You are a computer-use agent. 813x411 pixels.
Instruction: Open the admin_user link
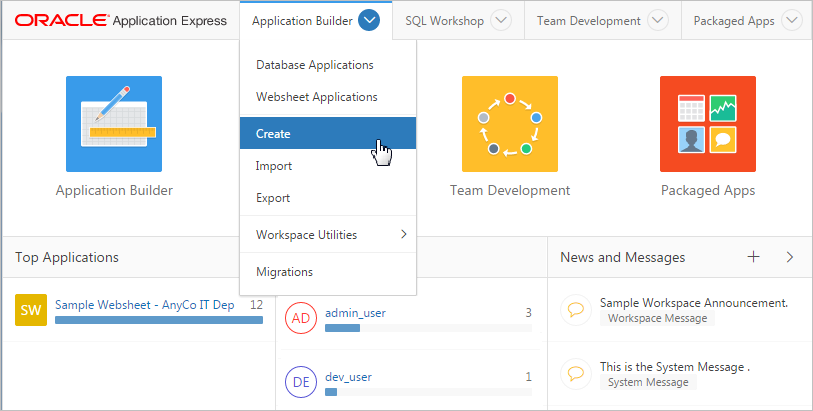point(355,313)
